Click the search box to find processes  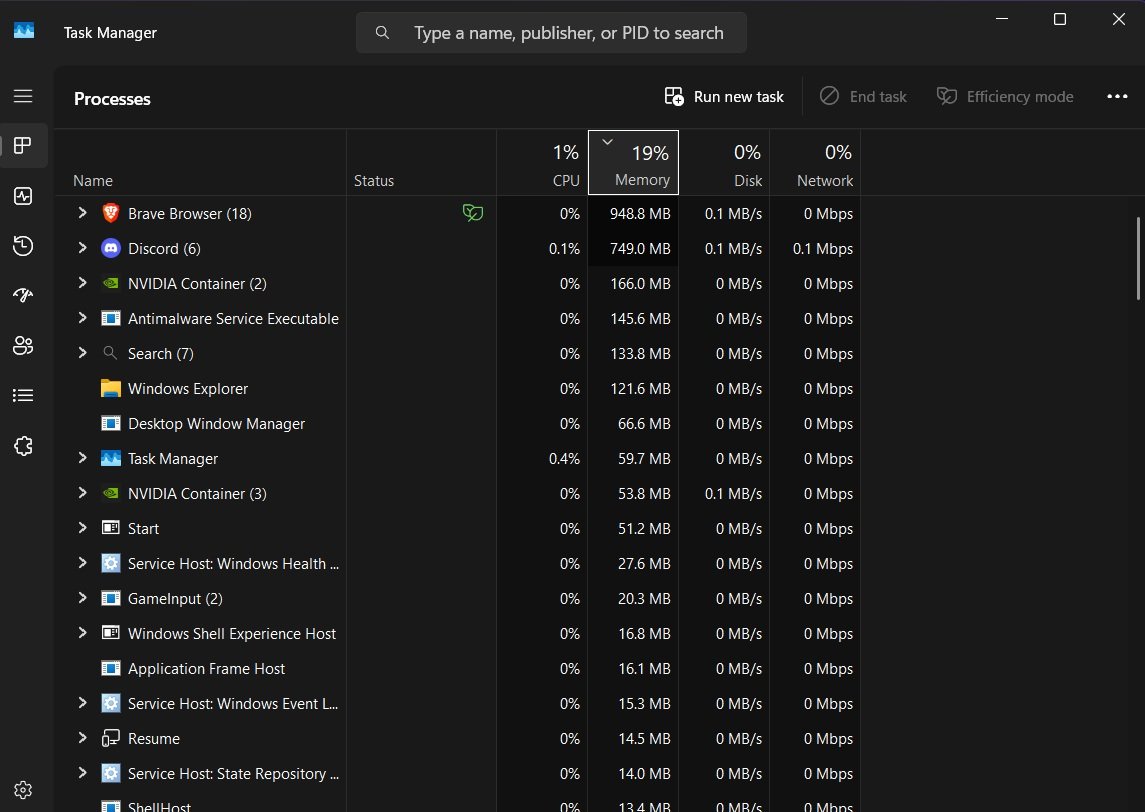pos(551,32)
